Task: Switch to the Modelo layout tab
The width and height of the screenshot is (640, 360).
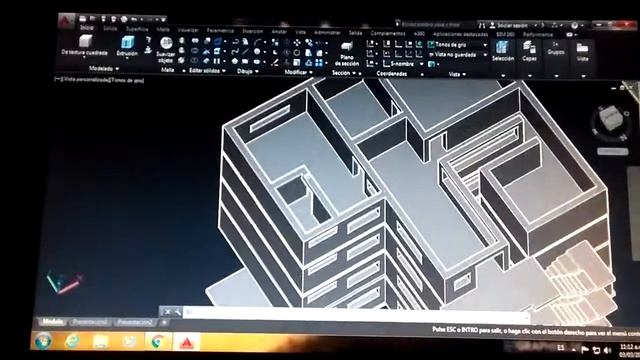Action: pyautogui.click(x=53, y=322)
